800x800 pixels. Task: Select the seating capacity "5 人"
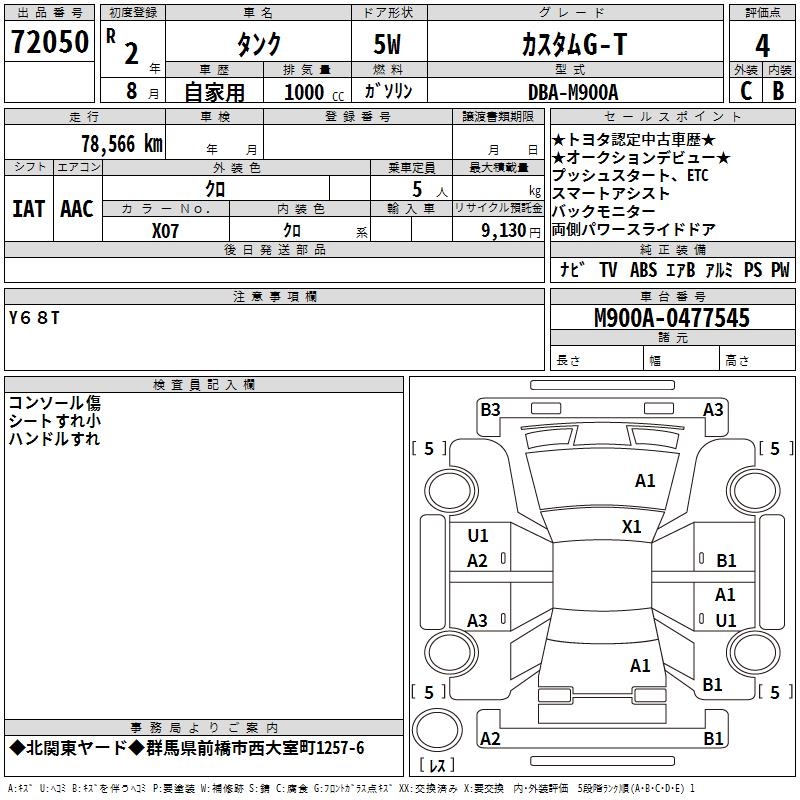pyautogui.click(x=430, y=190)
